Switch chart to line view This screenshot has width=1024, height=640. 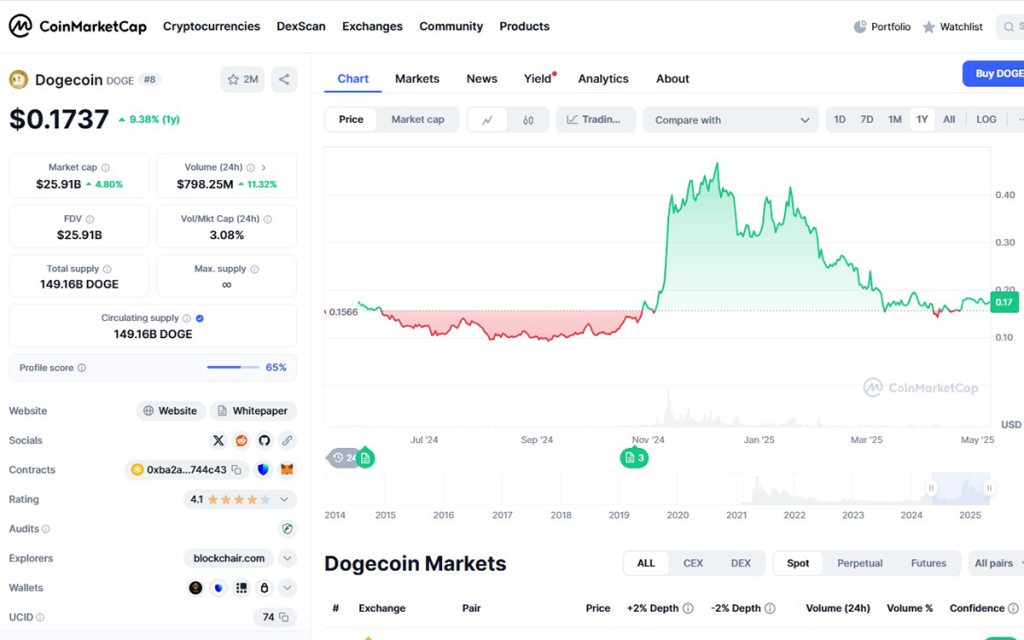(488, 120)
